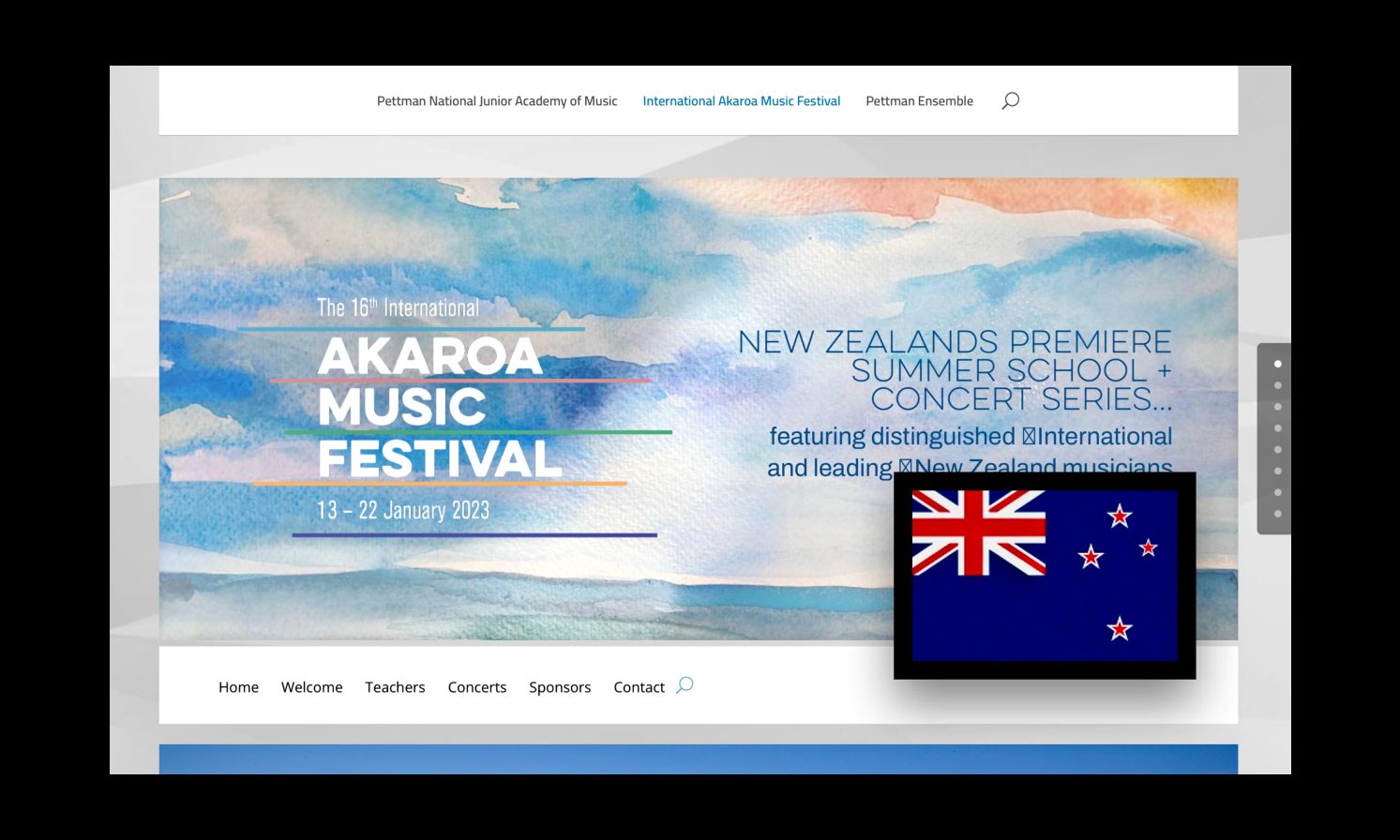Open the Contact page
Viewport: 1400px width, 840px height.
click(x=639, y=687)
